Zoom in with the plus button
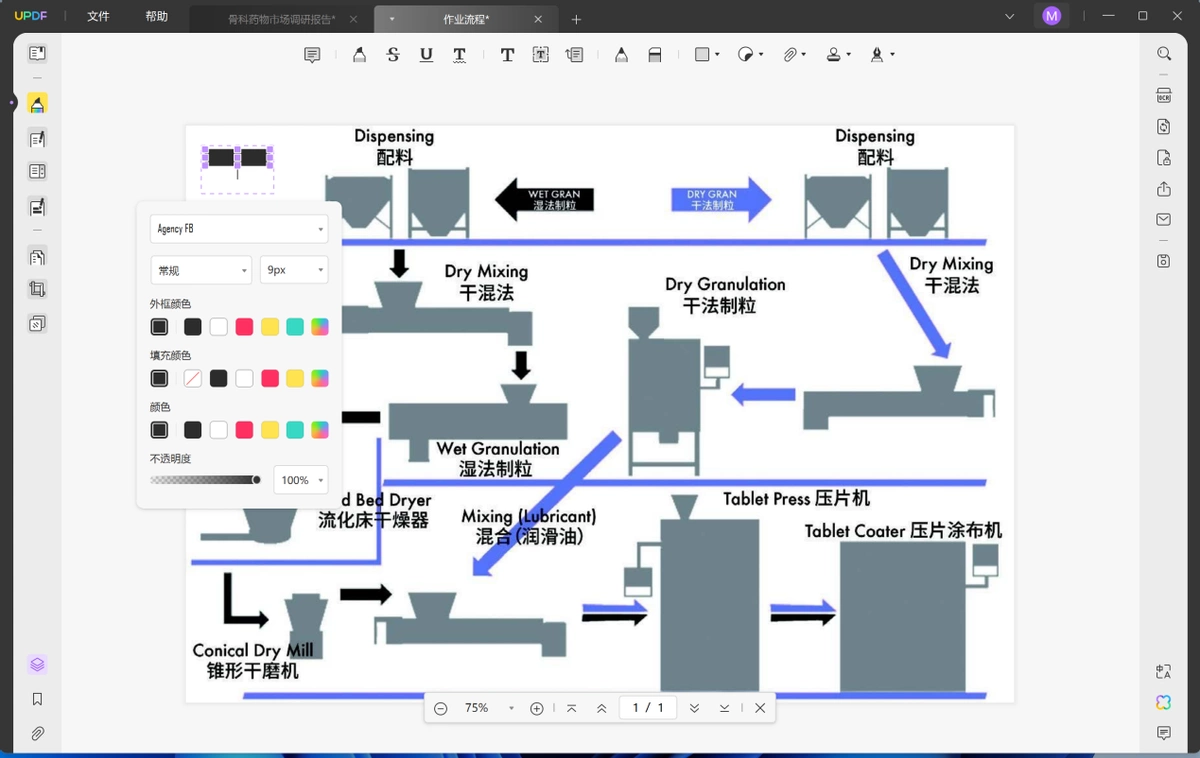Image resolution: width=1200 pixels, height=758 pixels. [537, 708]
